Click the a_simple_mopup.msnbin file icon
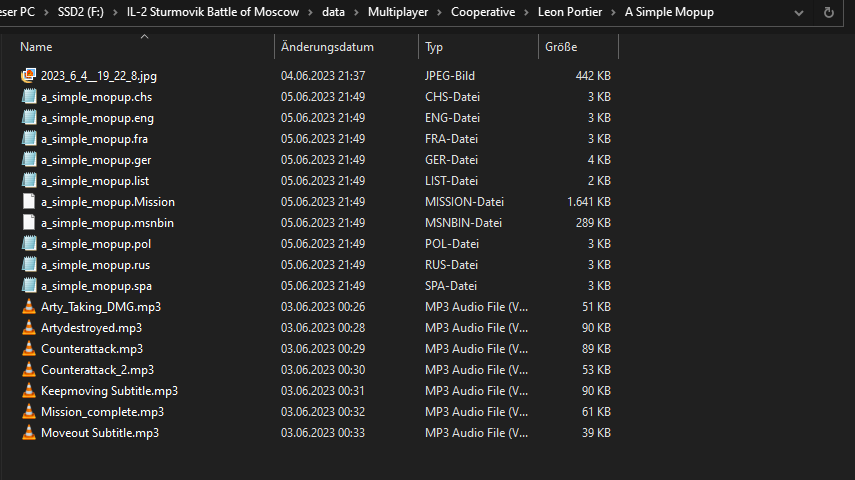The height and width of the screenshot is (480, 855). point(29,223)
